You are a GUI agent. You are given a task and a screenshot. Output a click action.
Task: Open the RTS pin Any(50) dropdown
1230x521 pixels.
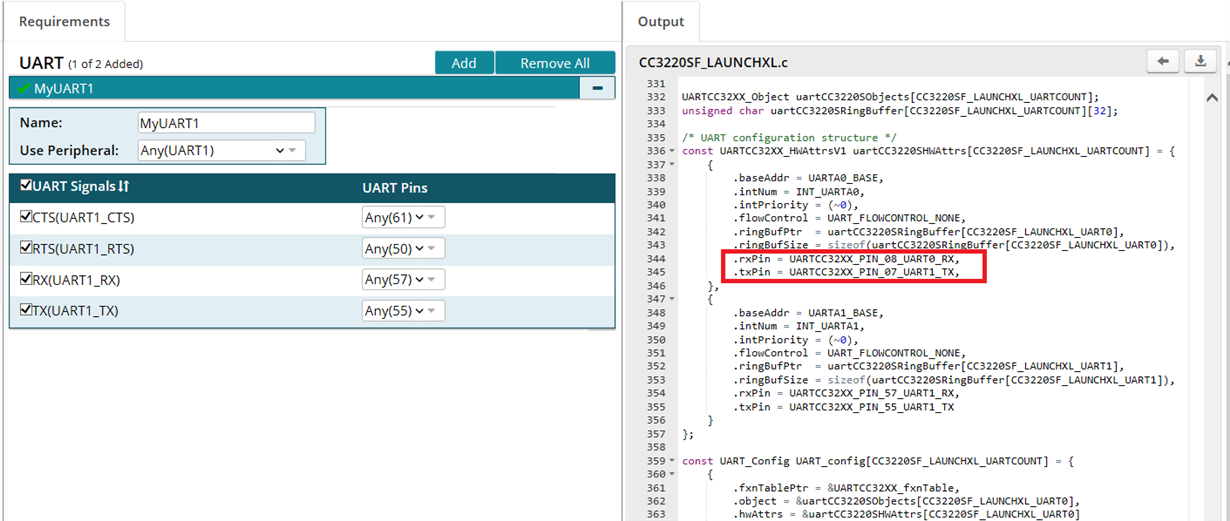(403, 249)
